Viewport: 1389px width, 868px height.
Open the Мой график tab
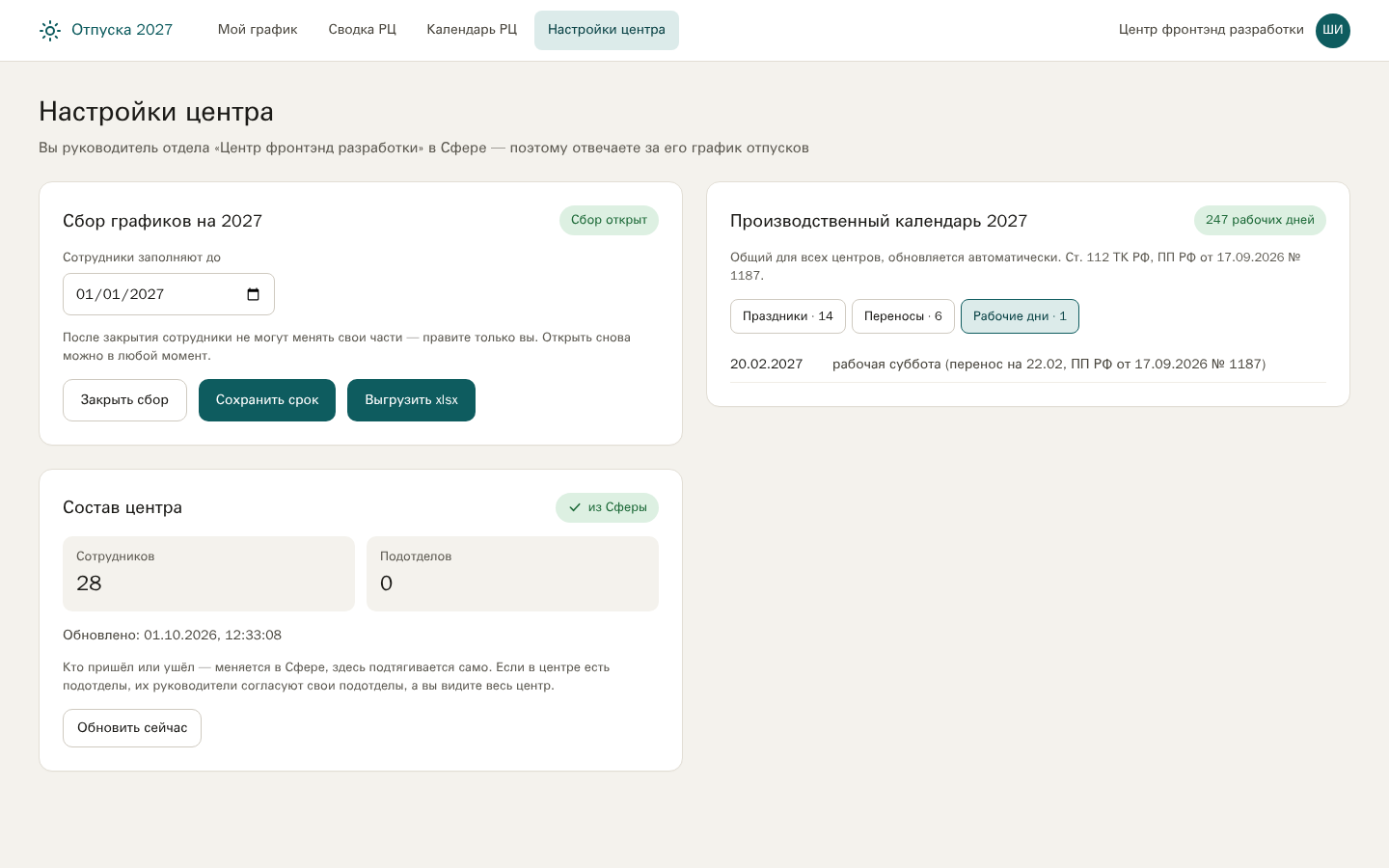point(258,30)
